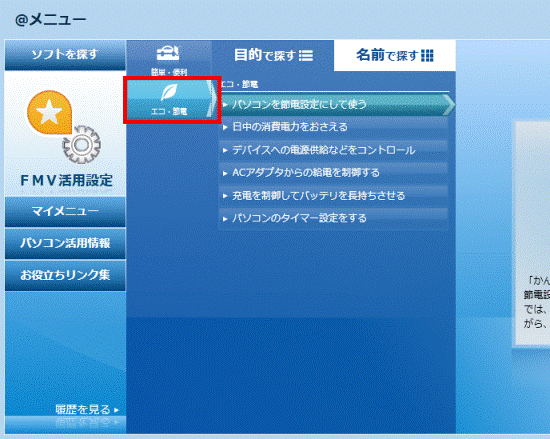This screenshot has width=550, height=439.
Task: Click the gear icon under the star
Action: coord(81,144)
